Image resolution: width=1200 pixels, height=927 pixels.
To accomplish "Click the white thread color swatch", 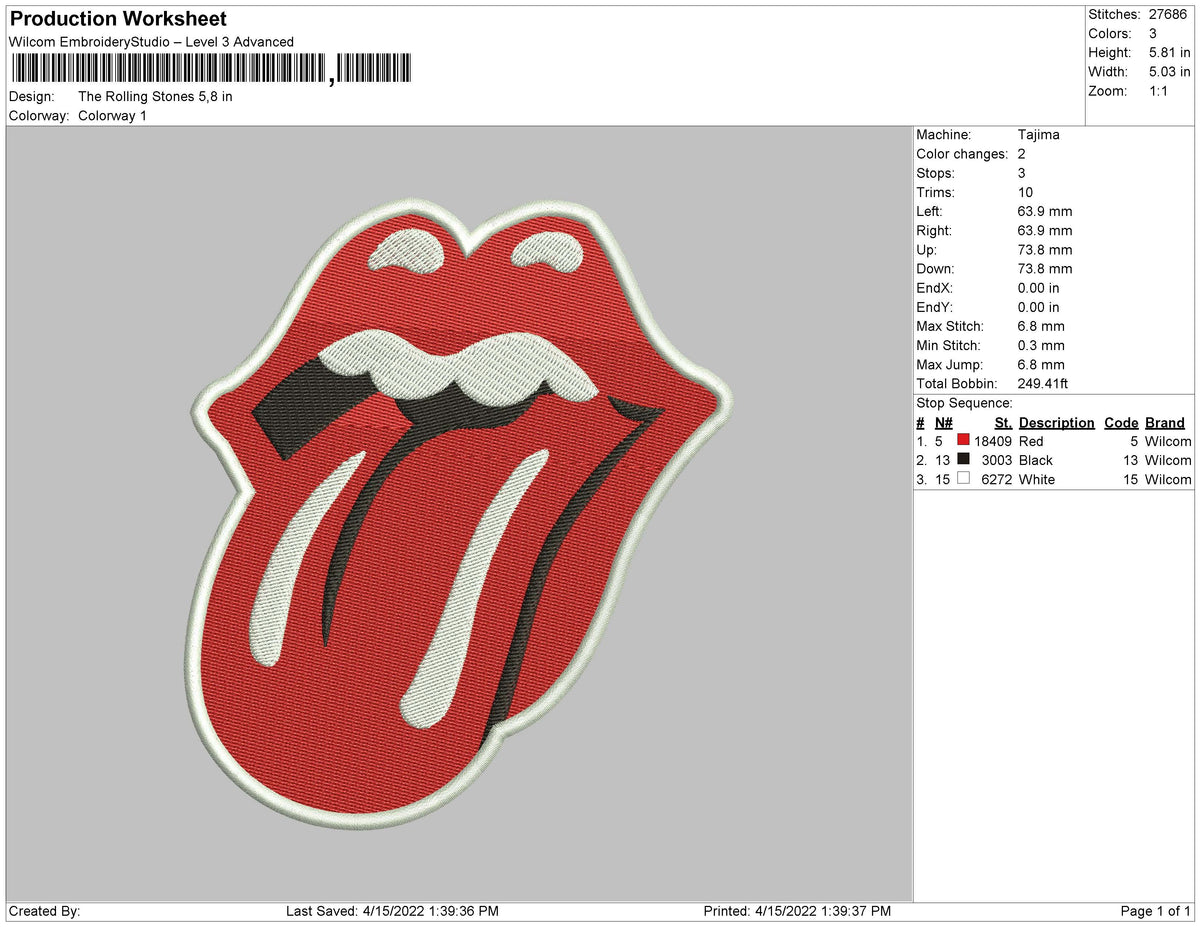I will coord(963,478).
